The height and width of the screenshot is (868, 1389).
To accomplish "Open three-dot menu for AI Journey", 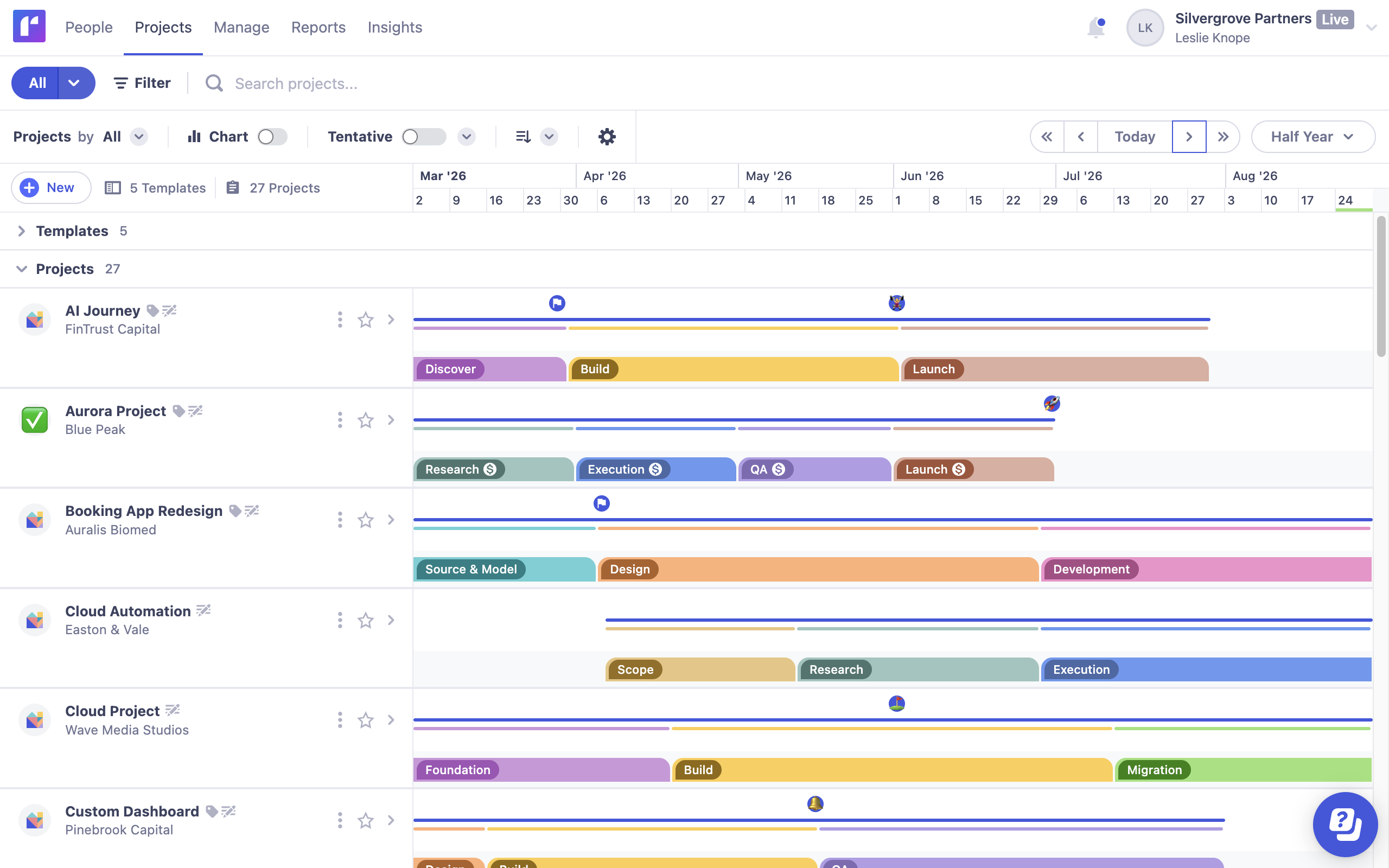I will [x=340, y=320].
